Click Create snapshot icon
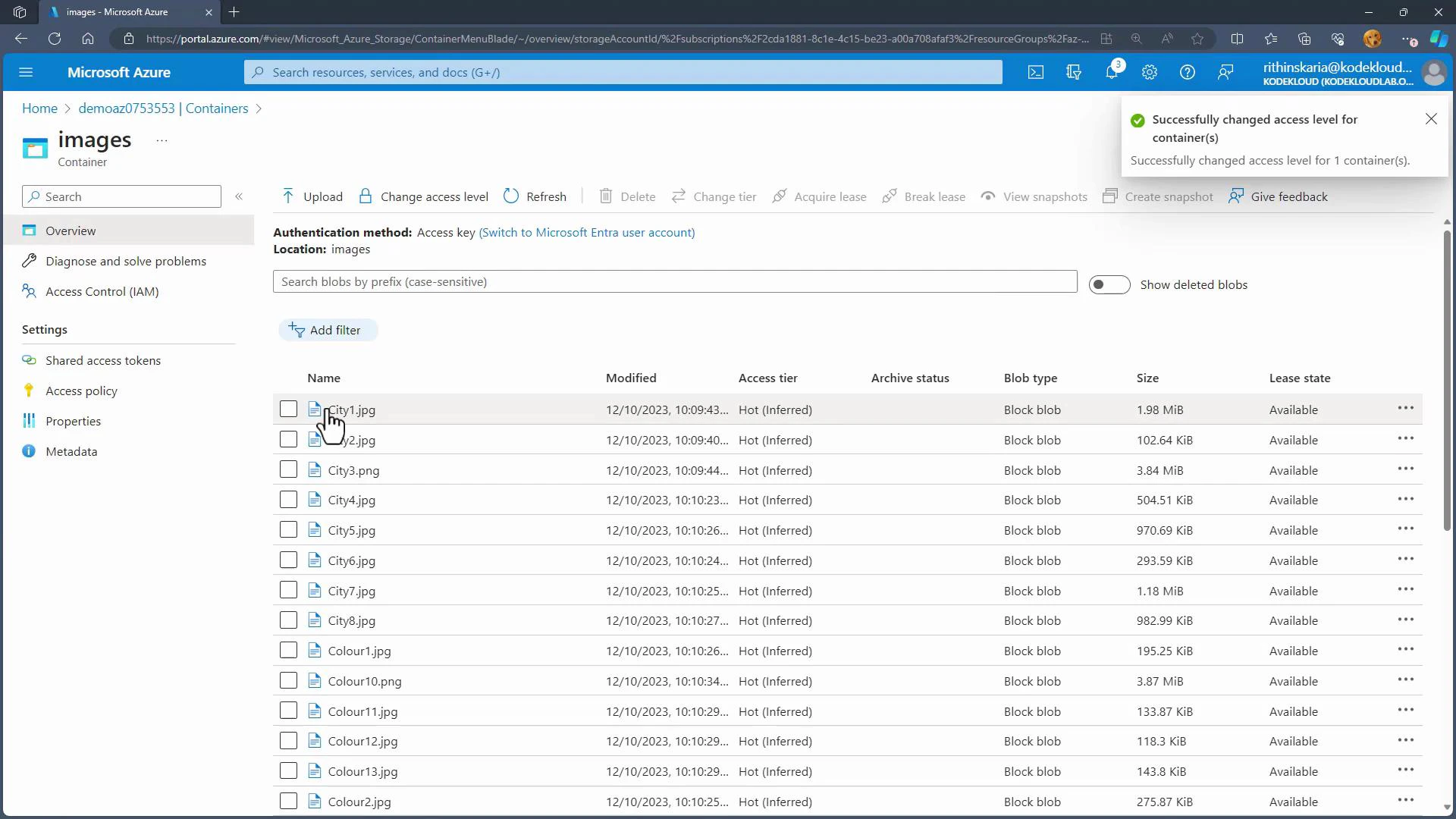The width and height of the screenshot is (1456, 819). click(1110, 196)
